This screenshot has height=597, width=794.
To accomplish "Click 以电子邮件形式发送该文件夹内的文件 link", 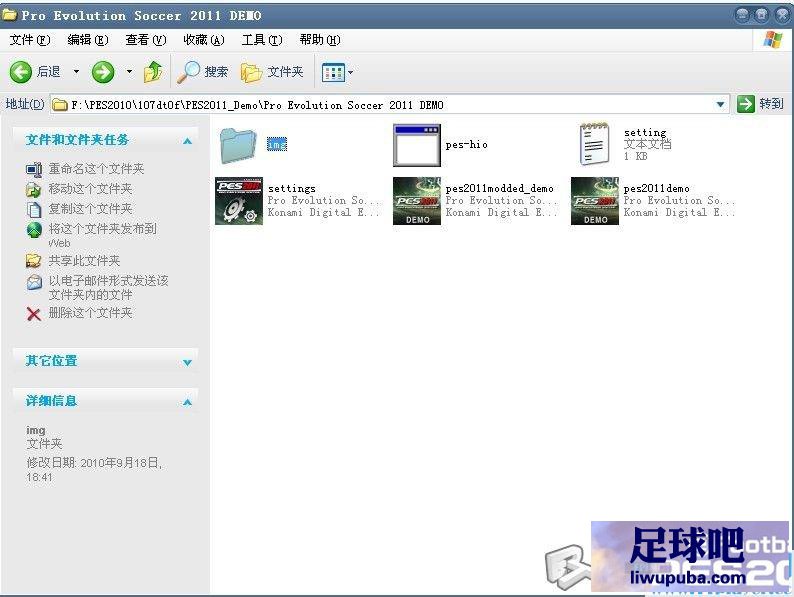I will pos(108,288).
